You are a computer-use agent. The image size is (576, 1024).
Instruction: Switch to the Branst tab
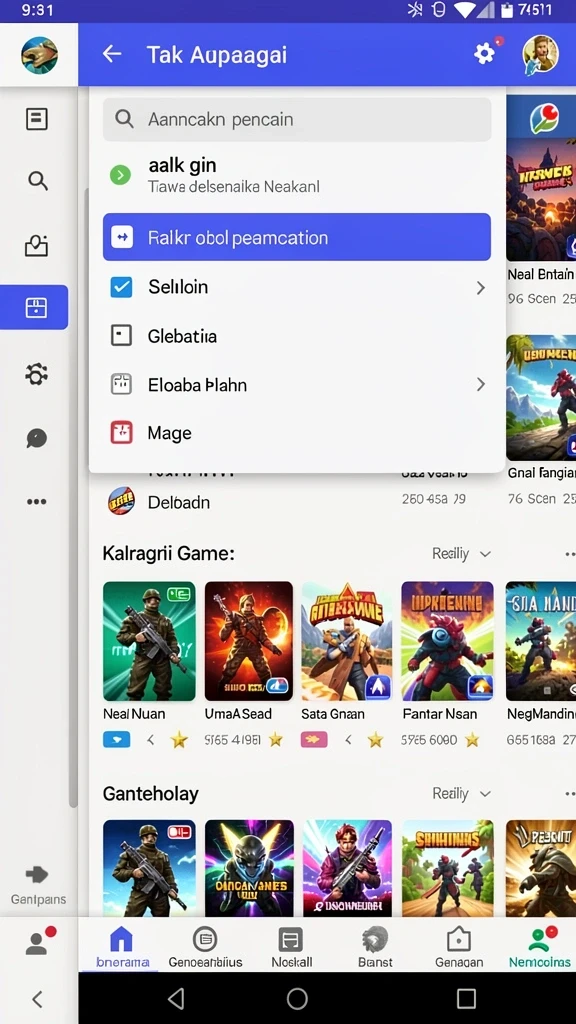click(x=376, y=946)
